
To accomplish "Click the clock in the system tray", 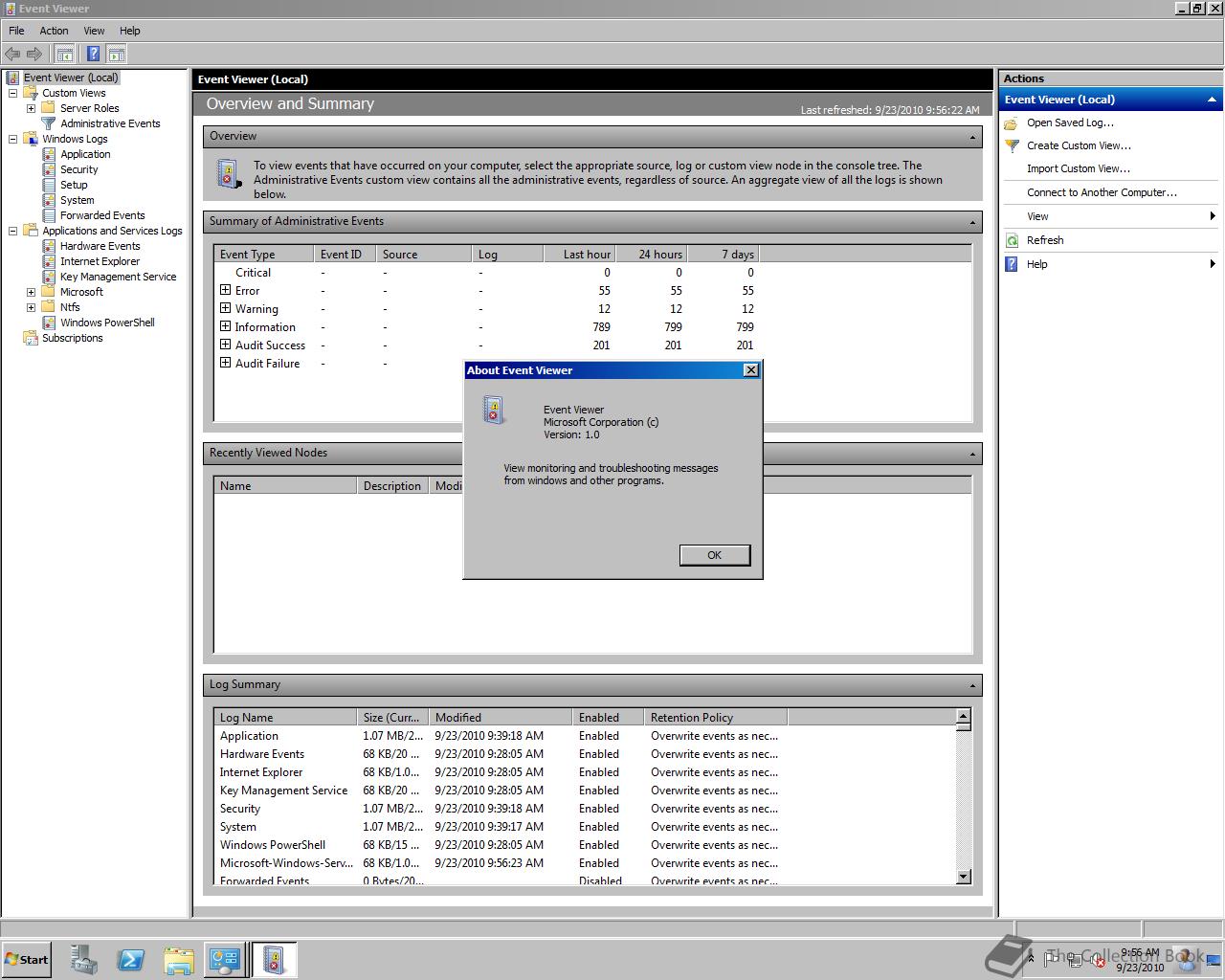I will [1139, 960].
